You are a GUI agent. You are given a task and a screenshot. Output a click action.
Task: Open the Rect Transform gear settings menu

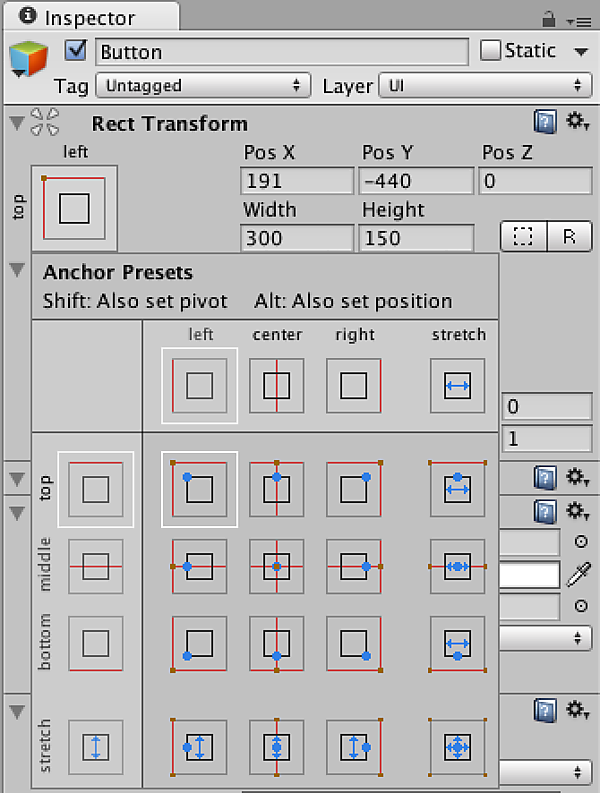pyautogui.click(x=576, y=123)
